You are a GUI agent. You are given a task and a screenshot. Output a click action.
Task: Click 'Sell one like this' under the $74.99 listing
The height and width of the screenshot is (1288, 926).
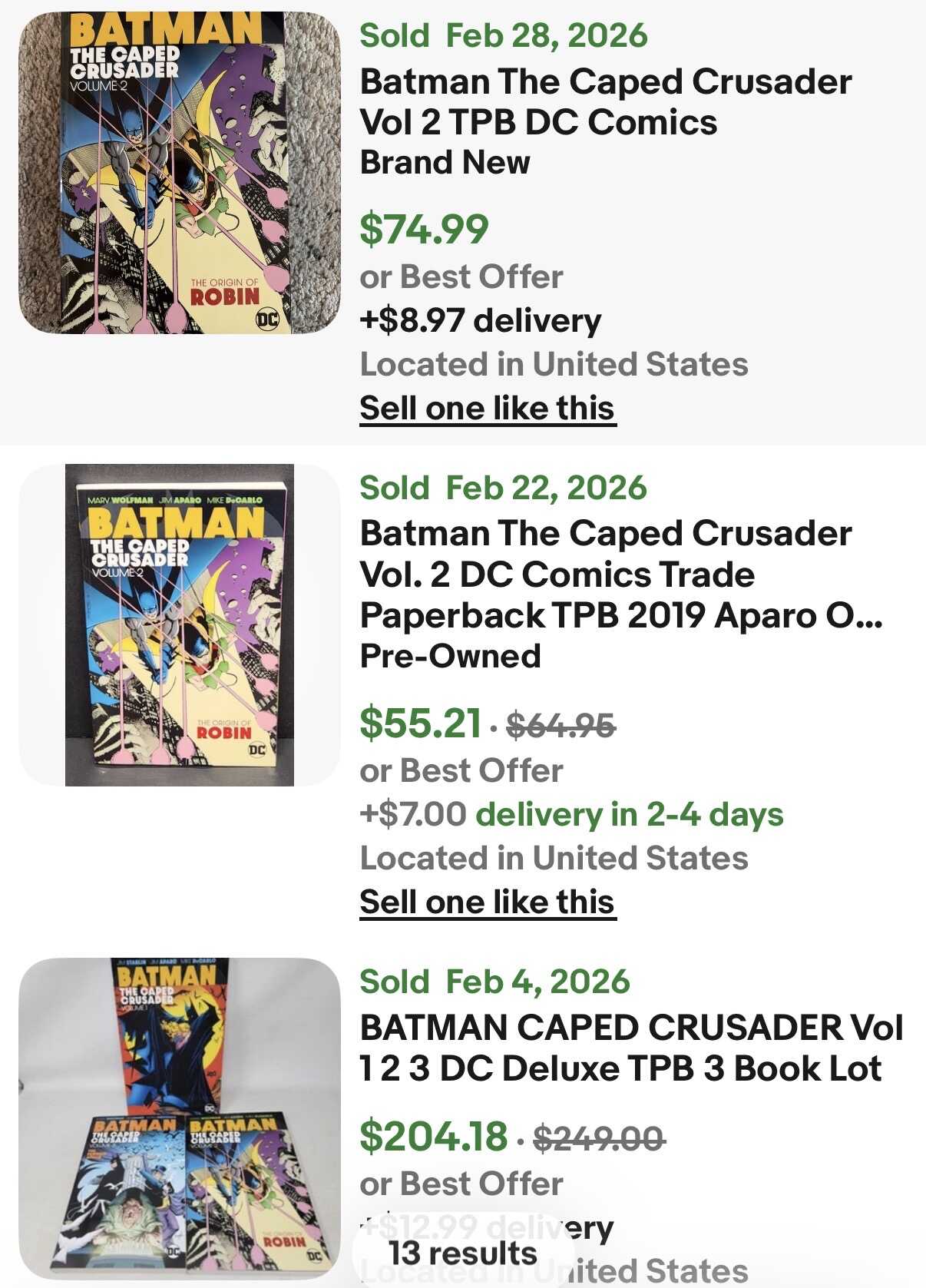pos(488,408)
